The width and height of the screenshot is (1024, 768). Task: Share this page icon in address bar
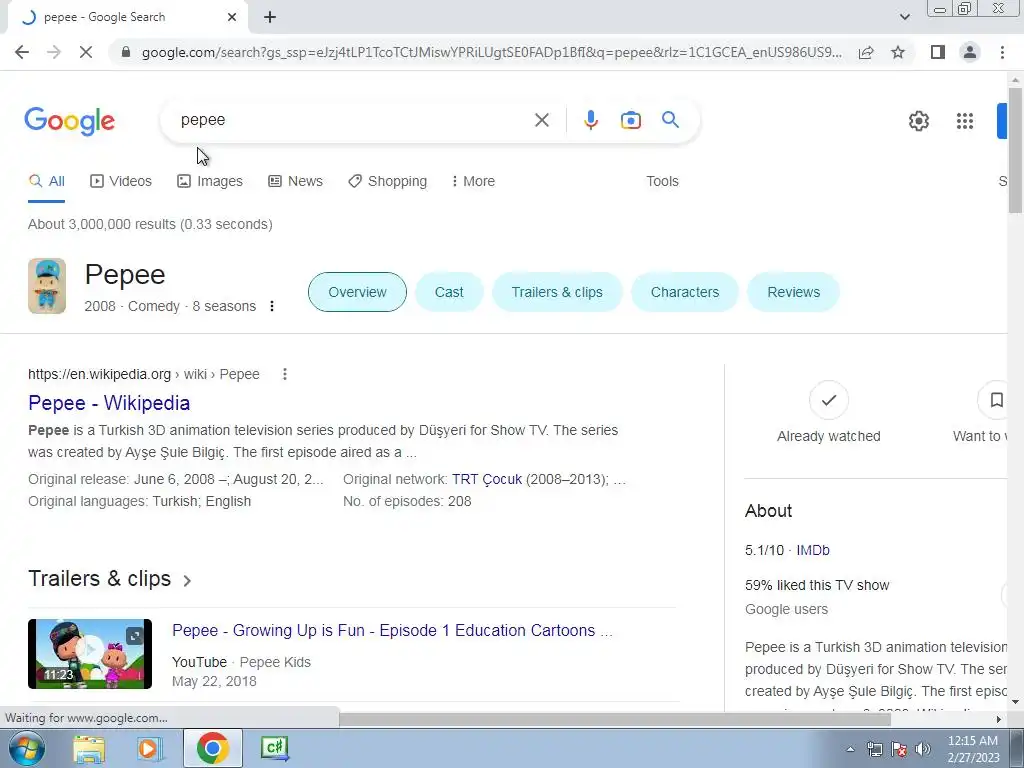(x=866, y=52)
